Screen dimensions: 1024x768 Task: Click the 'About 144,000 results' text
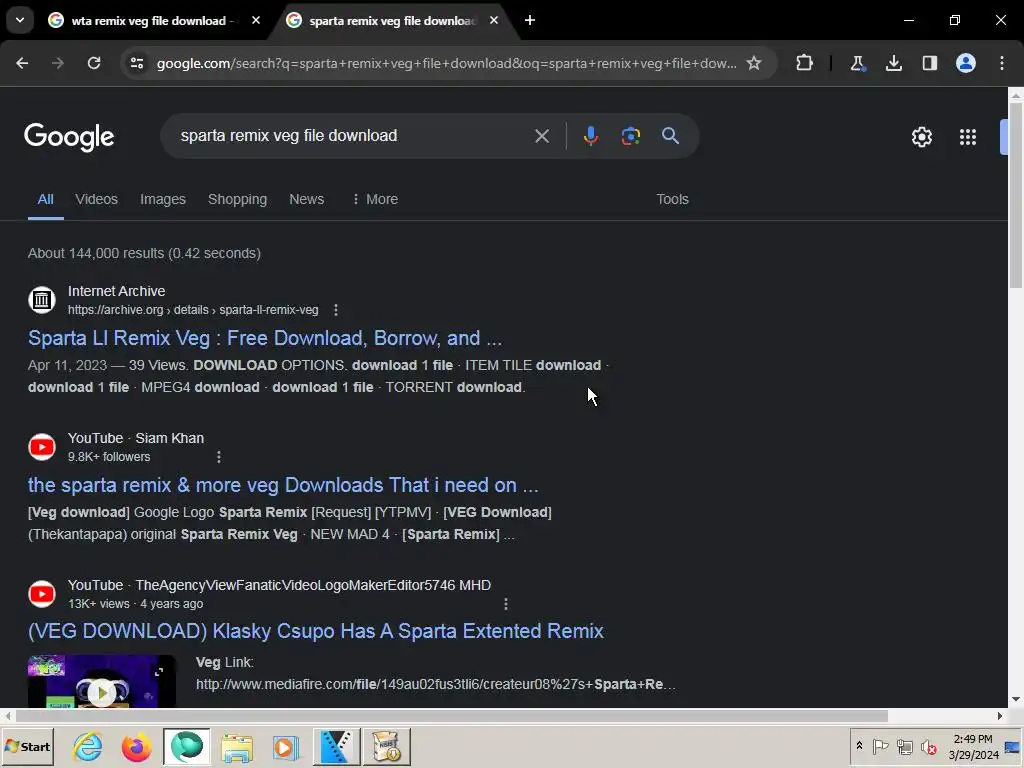pos(144,253)
